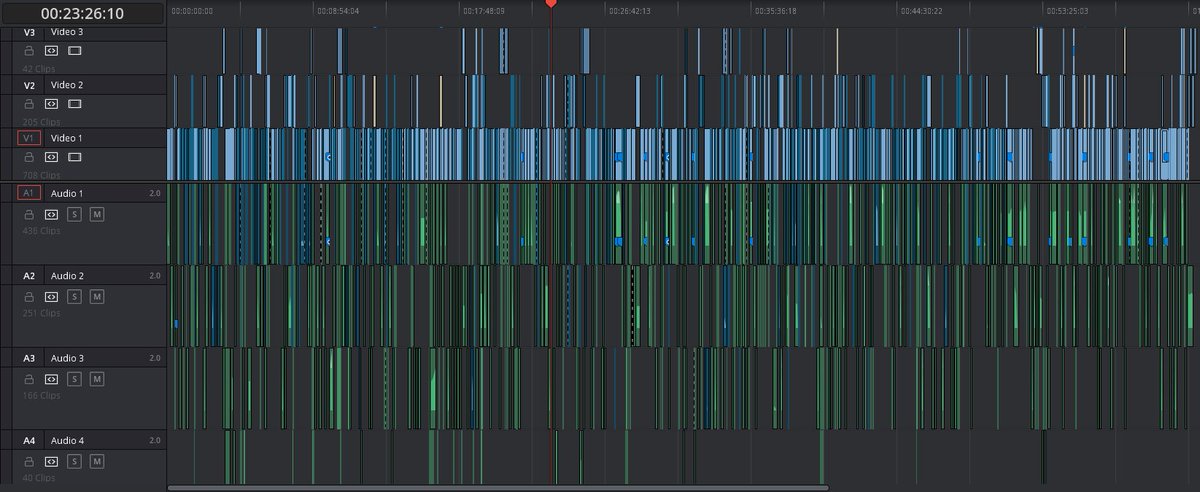Toggle auto track selector on Video 3
This screenshot has height=492, width=1200.
click(52, 50)
